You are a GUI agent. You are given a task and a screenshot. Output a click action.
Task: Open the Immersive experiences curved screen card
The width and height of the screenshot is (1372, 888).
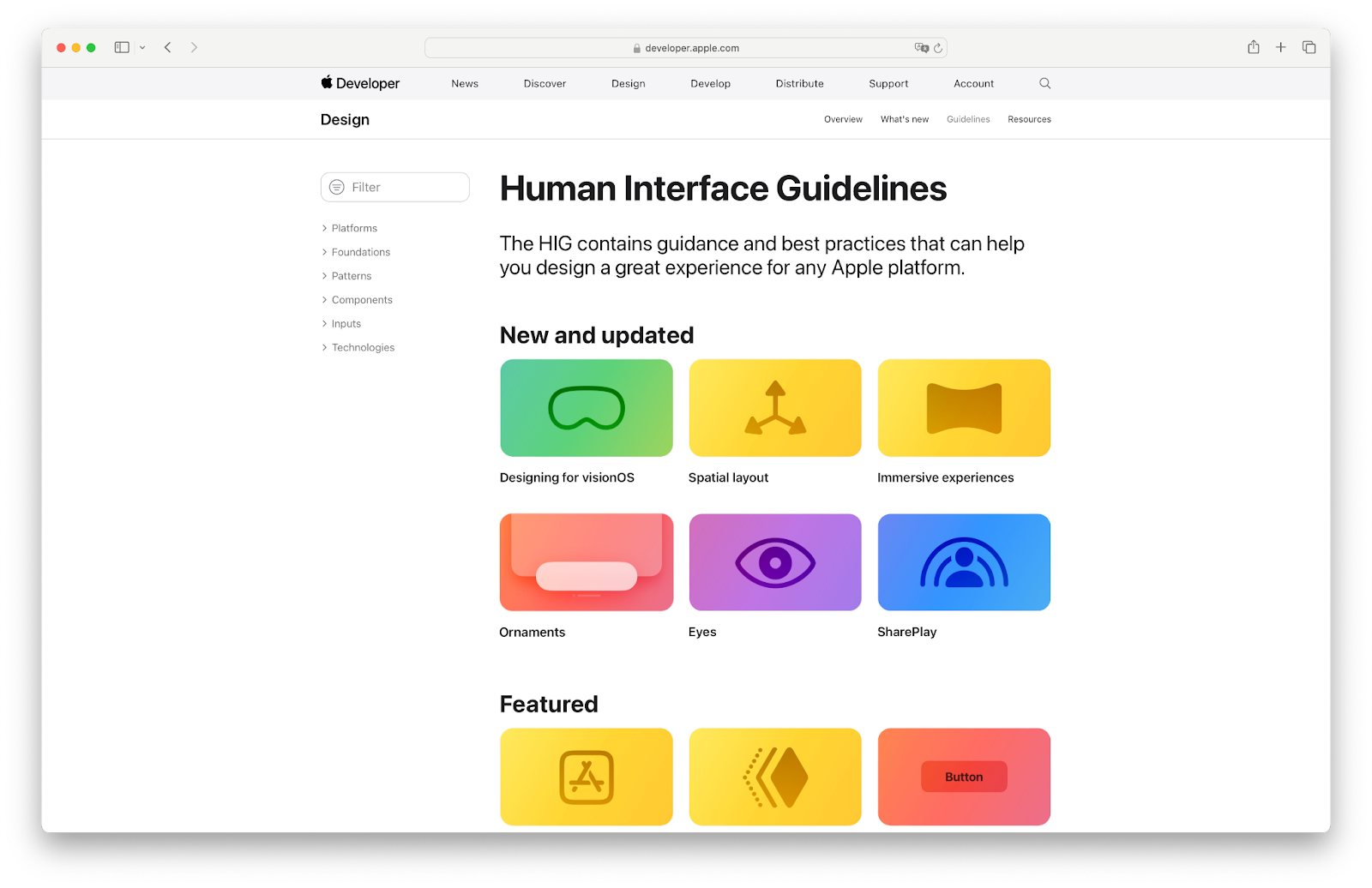point(964,408)
